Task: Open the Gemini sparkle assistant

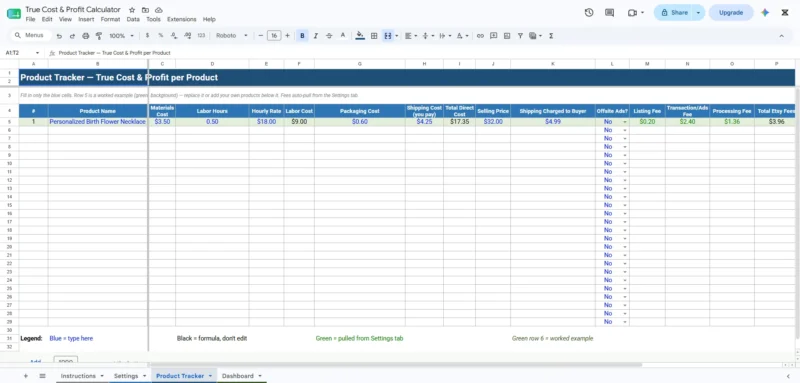Action: (765, 13)
